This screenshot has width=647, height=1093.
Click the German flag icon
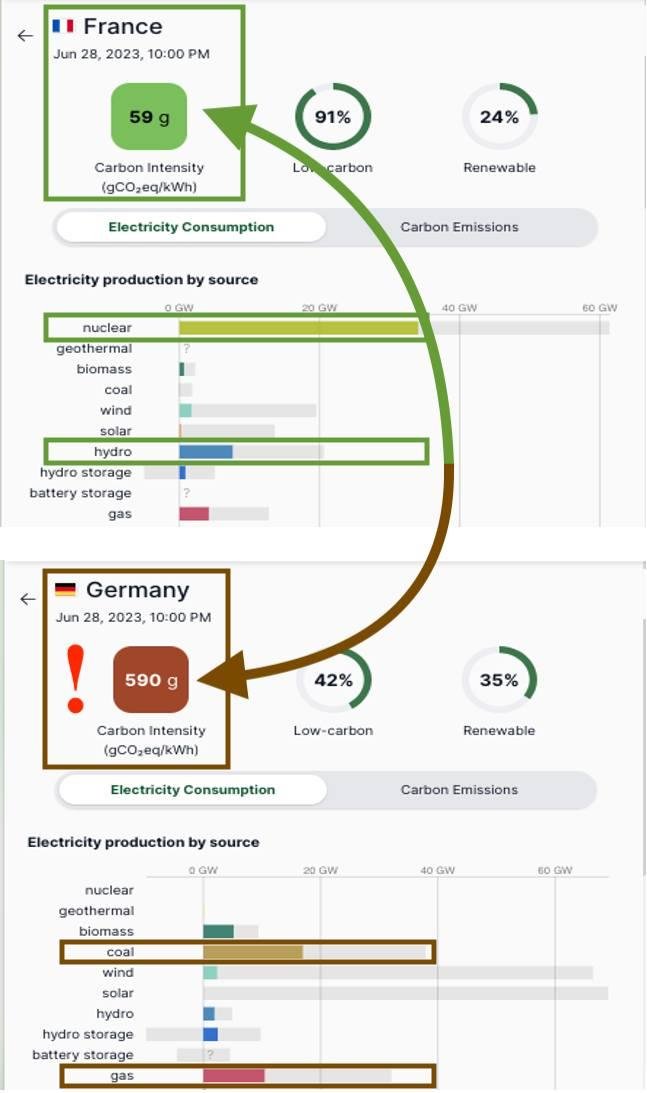[65, 589]
